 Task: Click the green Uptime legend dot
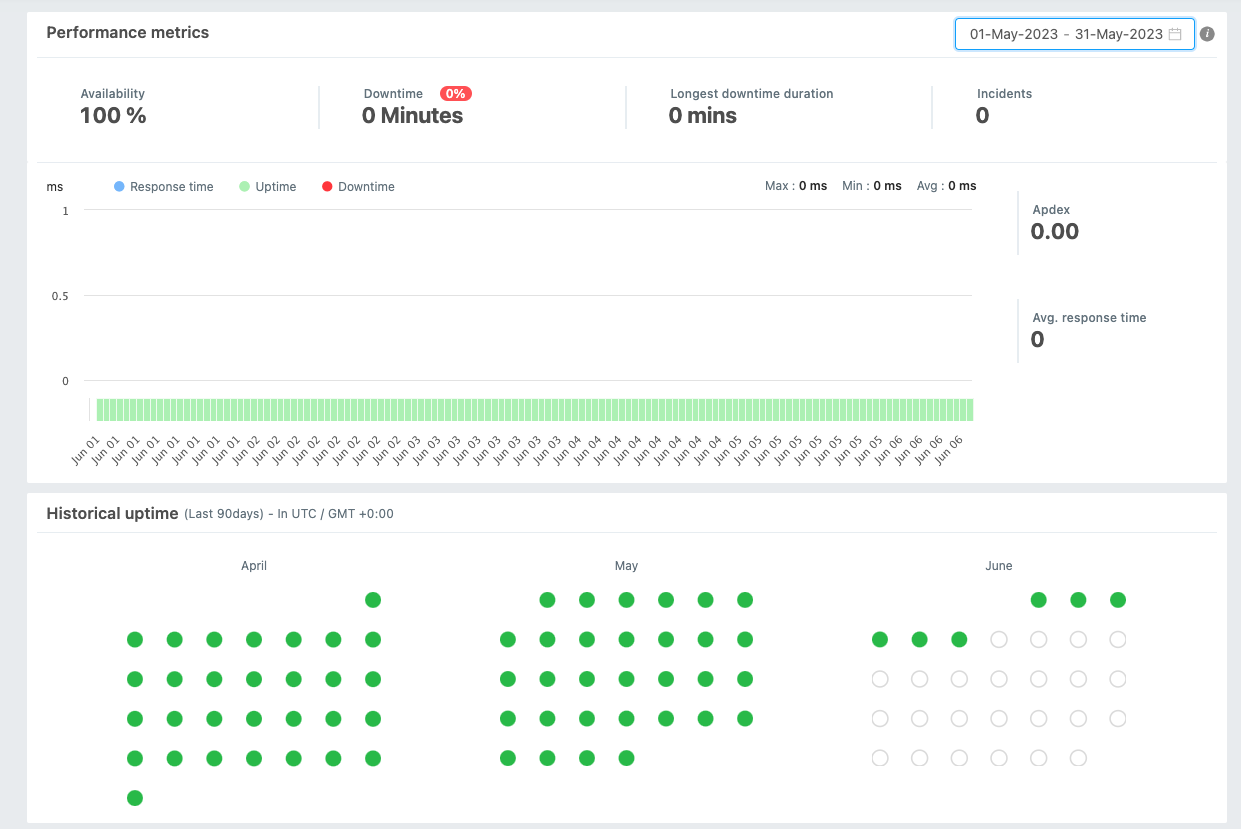(246, 186)
